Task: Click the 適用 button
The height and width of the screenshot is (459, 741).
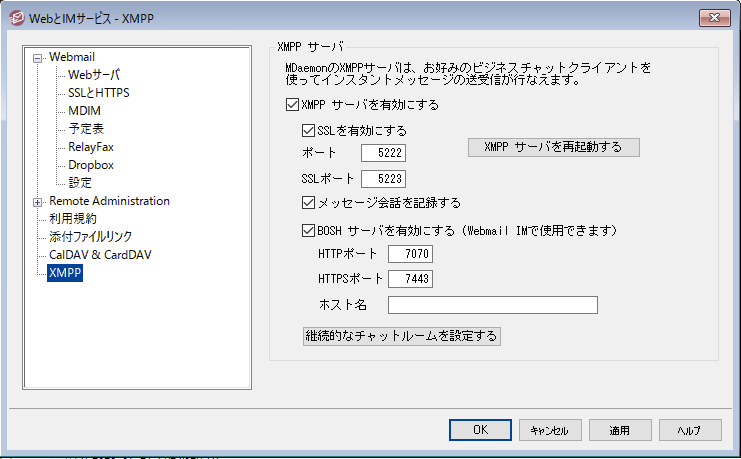Action: click(x=620, y=430)
